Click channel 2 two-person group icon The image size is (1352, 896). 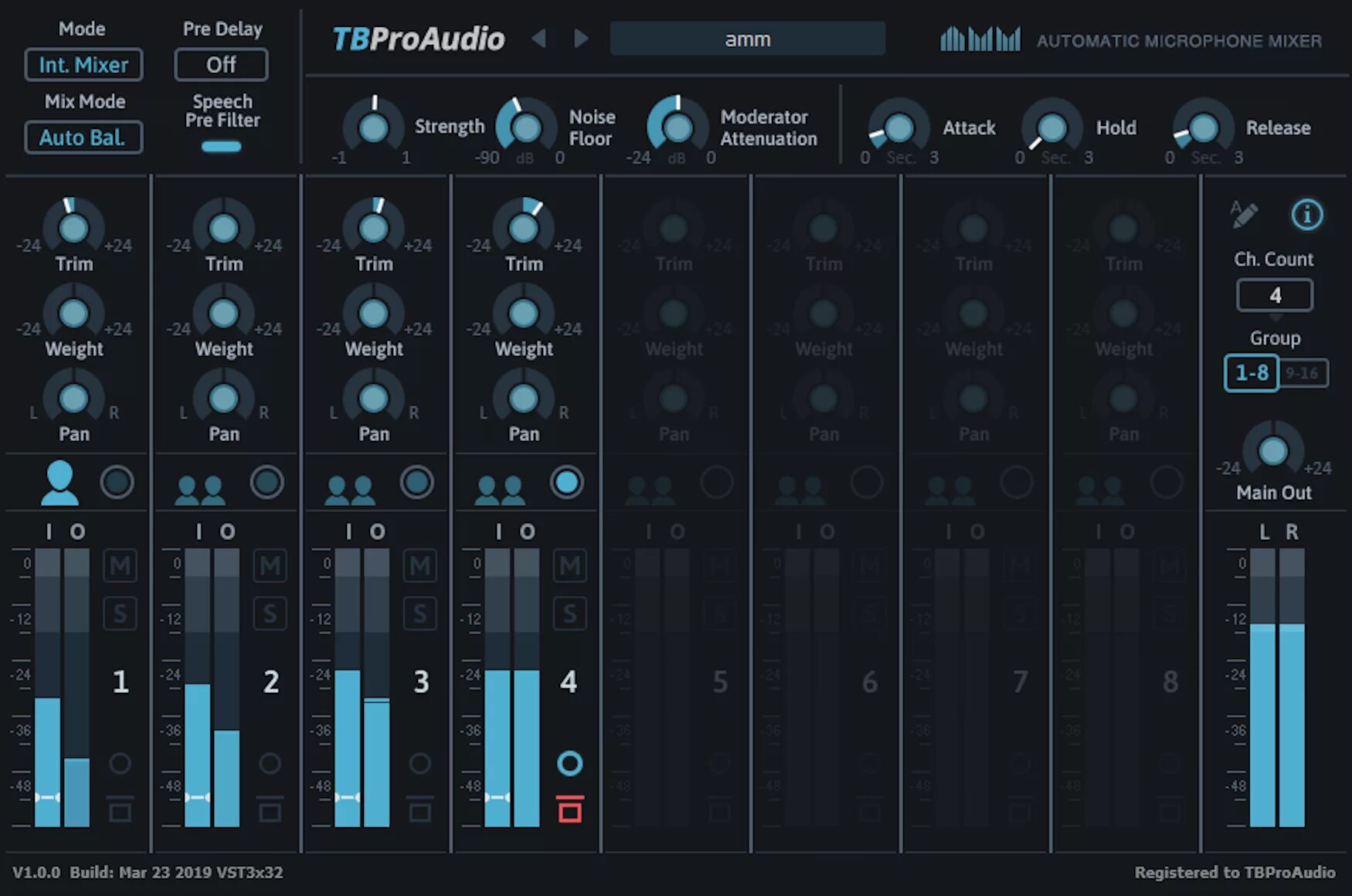pos(200,490)
